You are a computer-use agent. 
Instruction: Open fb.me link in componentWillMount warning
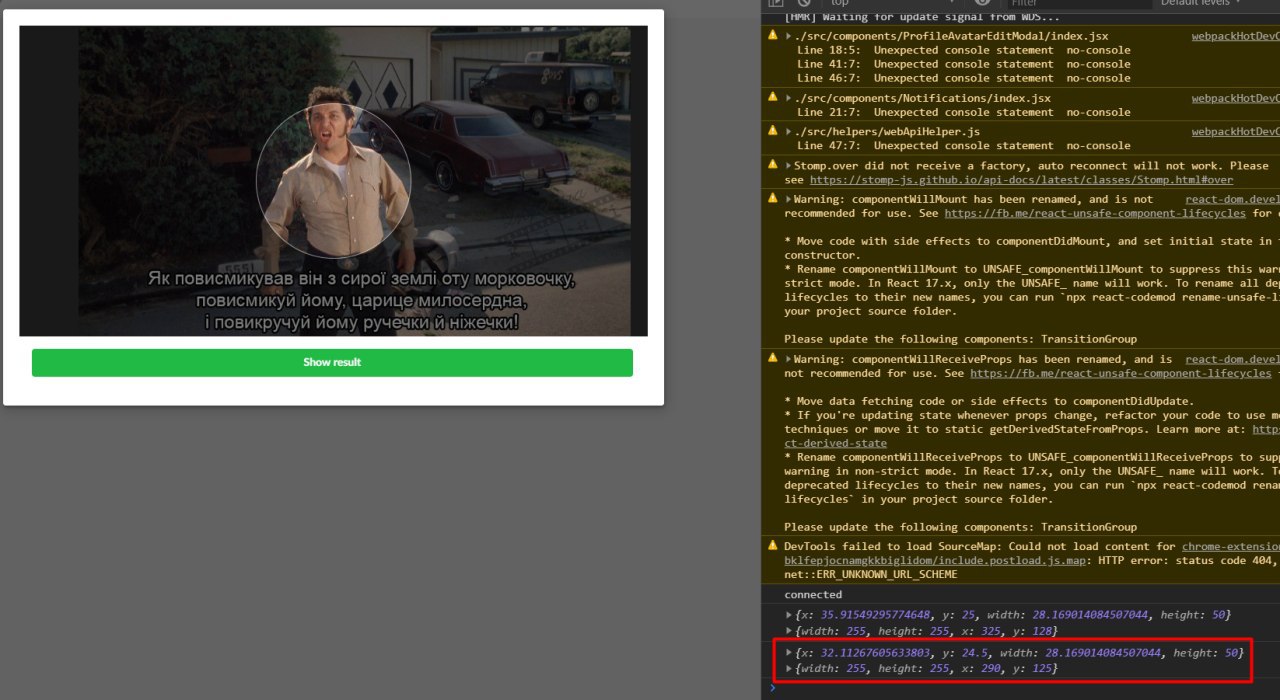(1094, 213)
